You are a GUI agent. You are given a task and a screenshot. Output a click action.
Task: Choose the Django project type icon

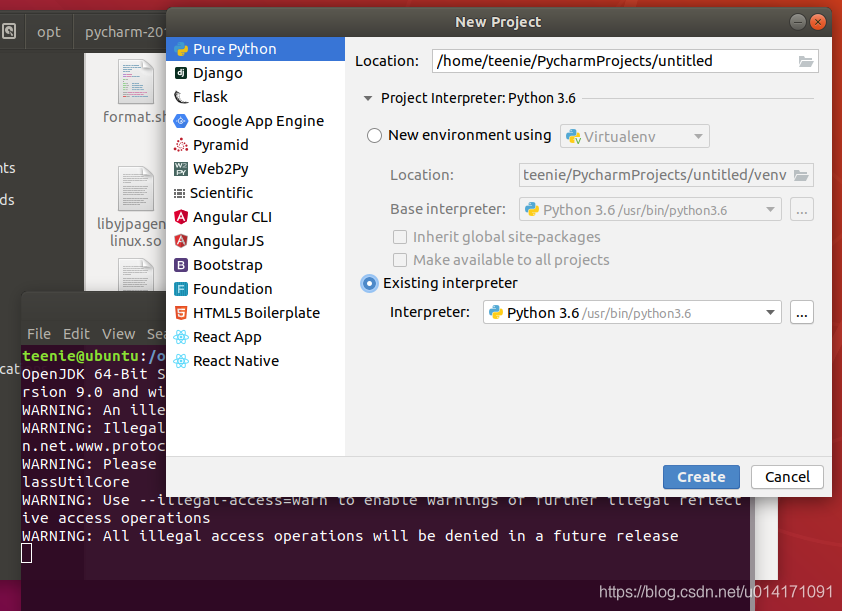click(x=181, y=73)
